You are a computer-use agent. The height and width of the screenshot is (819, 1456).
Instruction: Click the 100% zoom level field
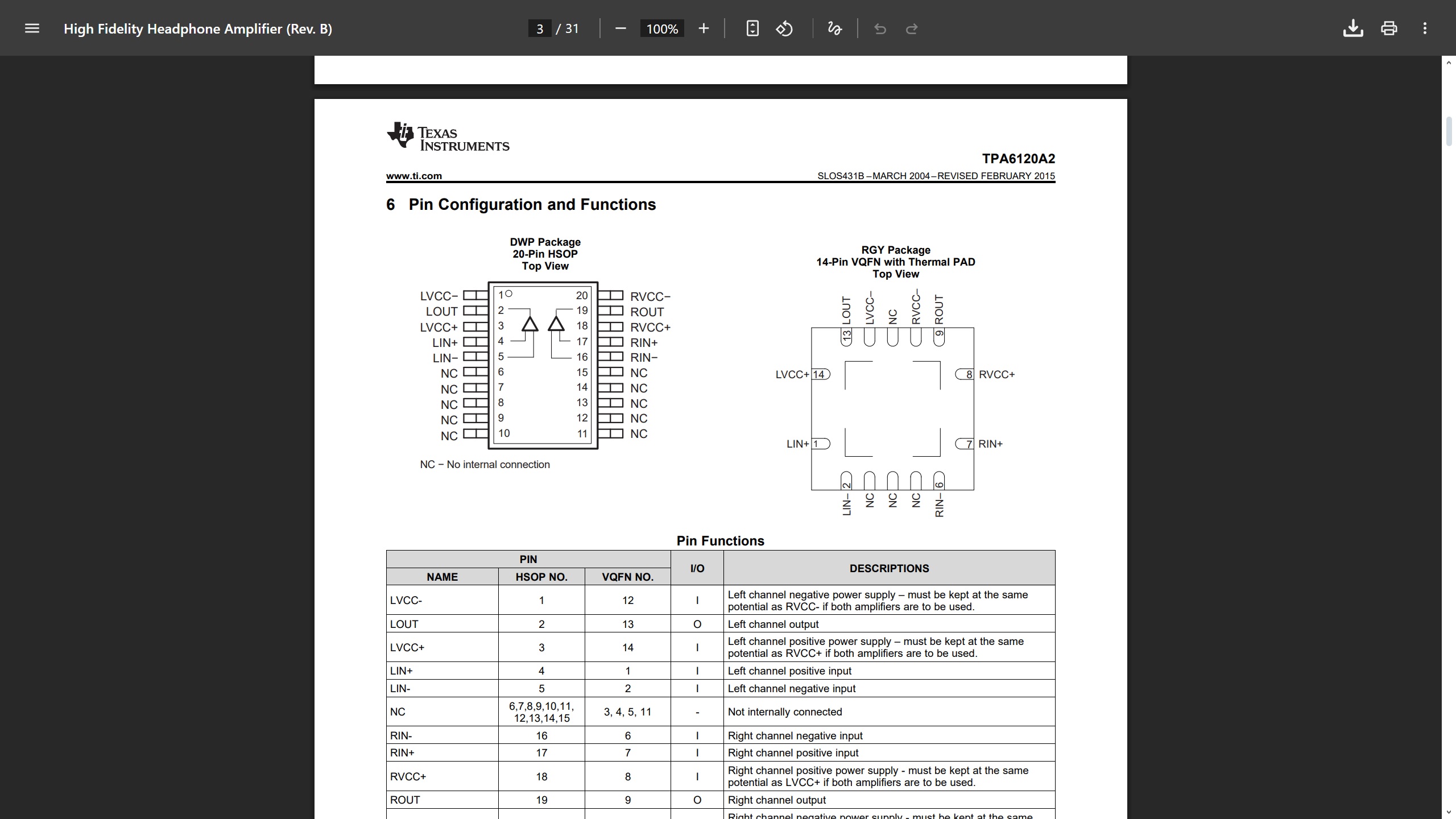[x=662, y=28]
